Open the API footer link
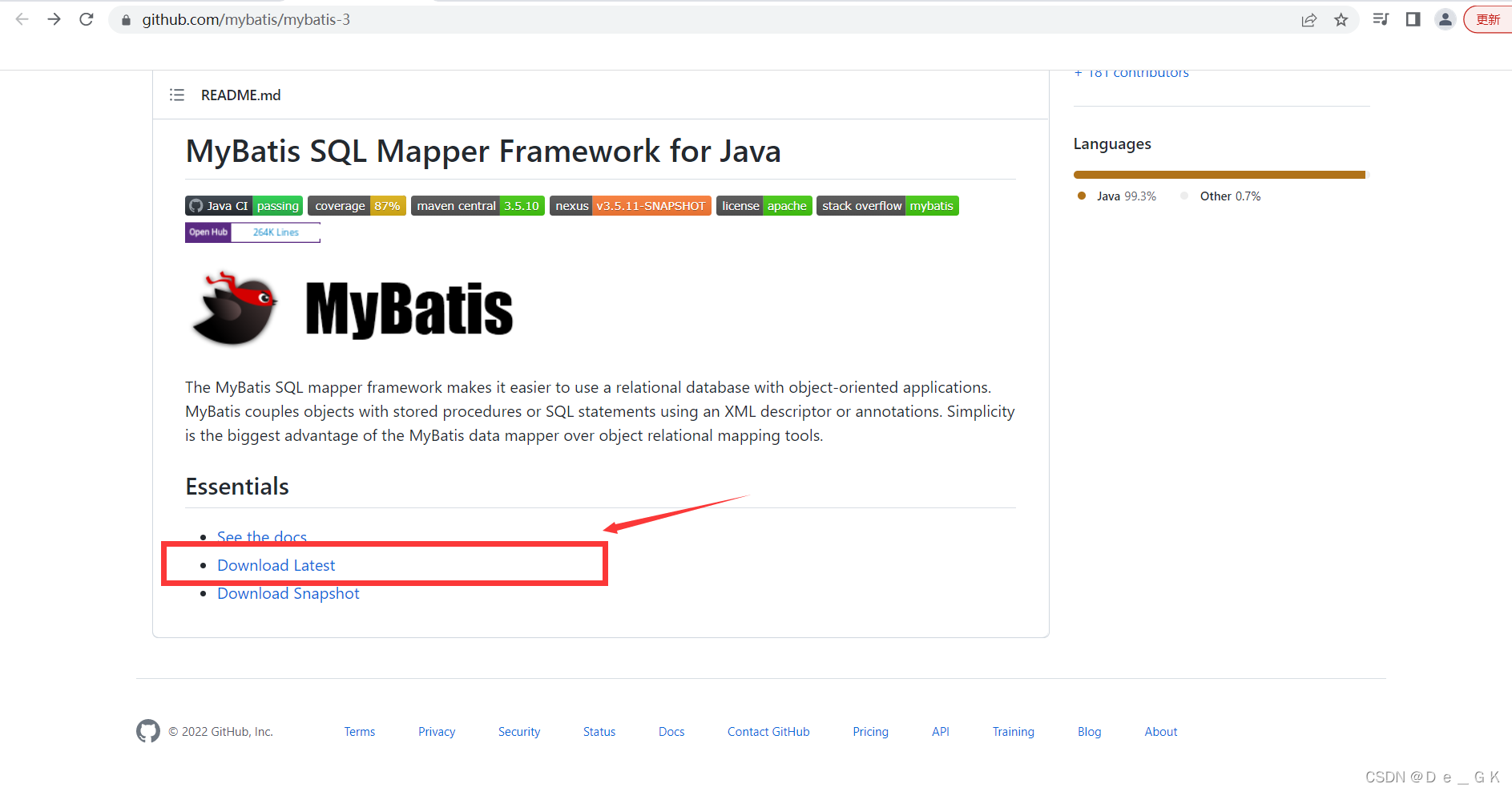1512x792 pixels. [941, 732]
